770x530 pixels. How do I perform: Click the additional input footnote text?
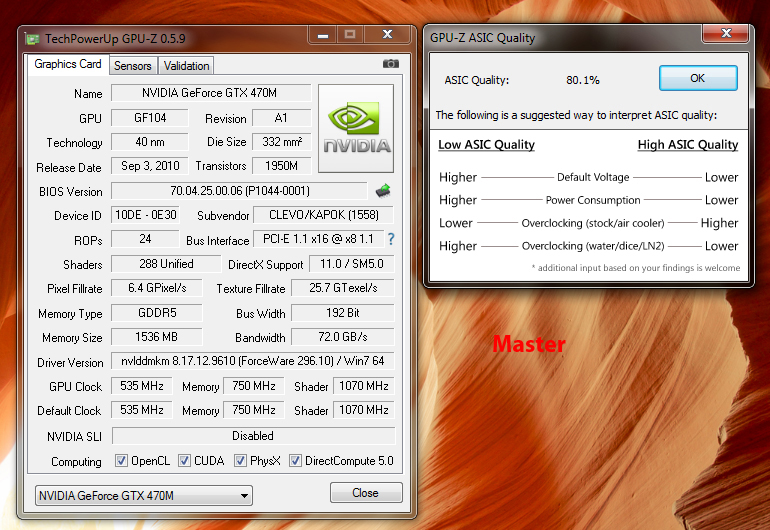pyautogui.click(x=636, y=268)
